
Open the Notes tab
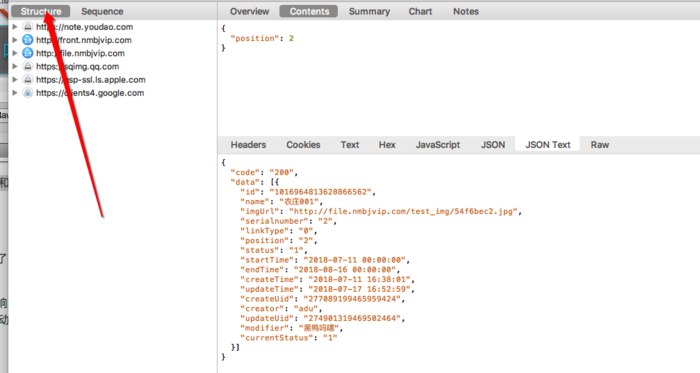466,11
